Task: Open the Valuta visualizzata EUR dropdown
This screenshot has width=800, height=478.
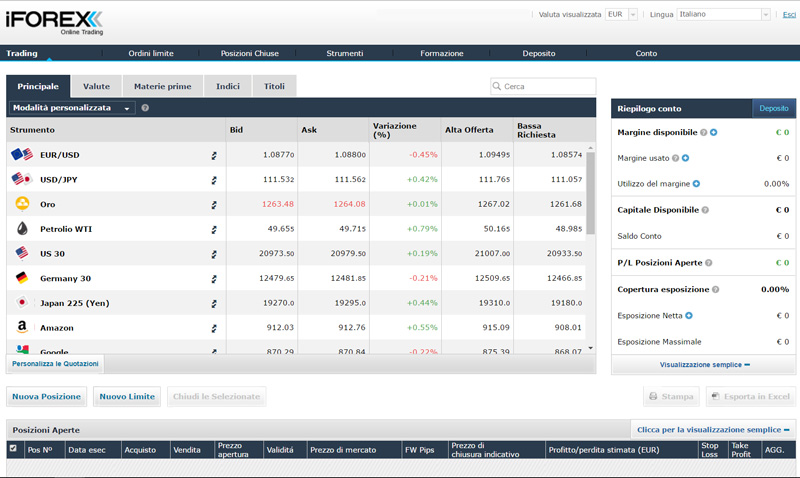Action: point(621,14)
